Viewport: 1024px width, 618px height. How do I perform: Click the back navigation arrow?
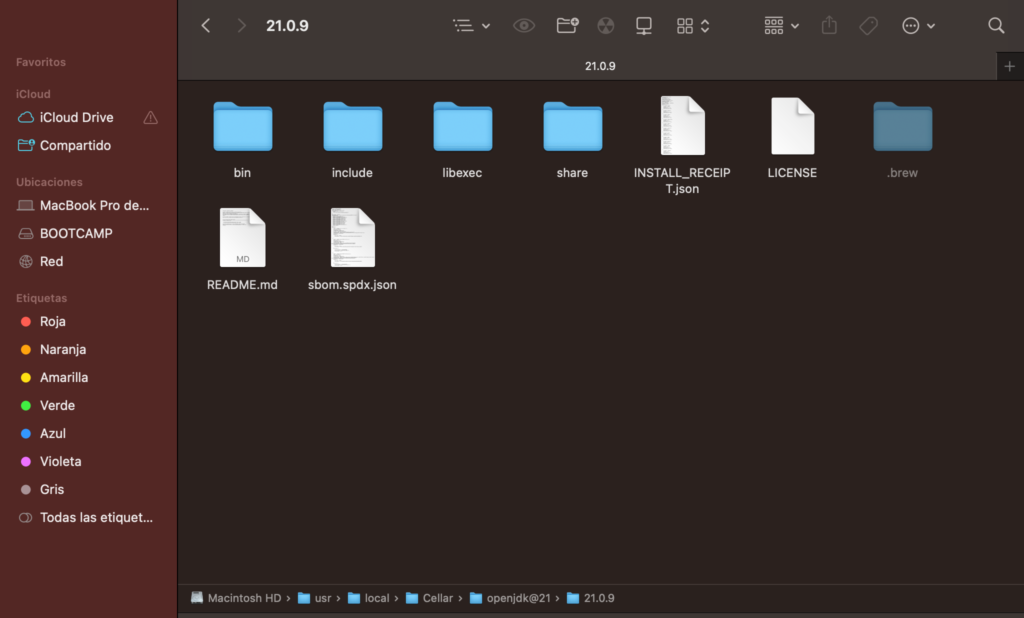(x=206, y=26)
